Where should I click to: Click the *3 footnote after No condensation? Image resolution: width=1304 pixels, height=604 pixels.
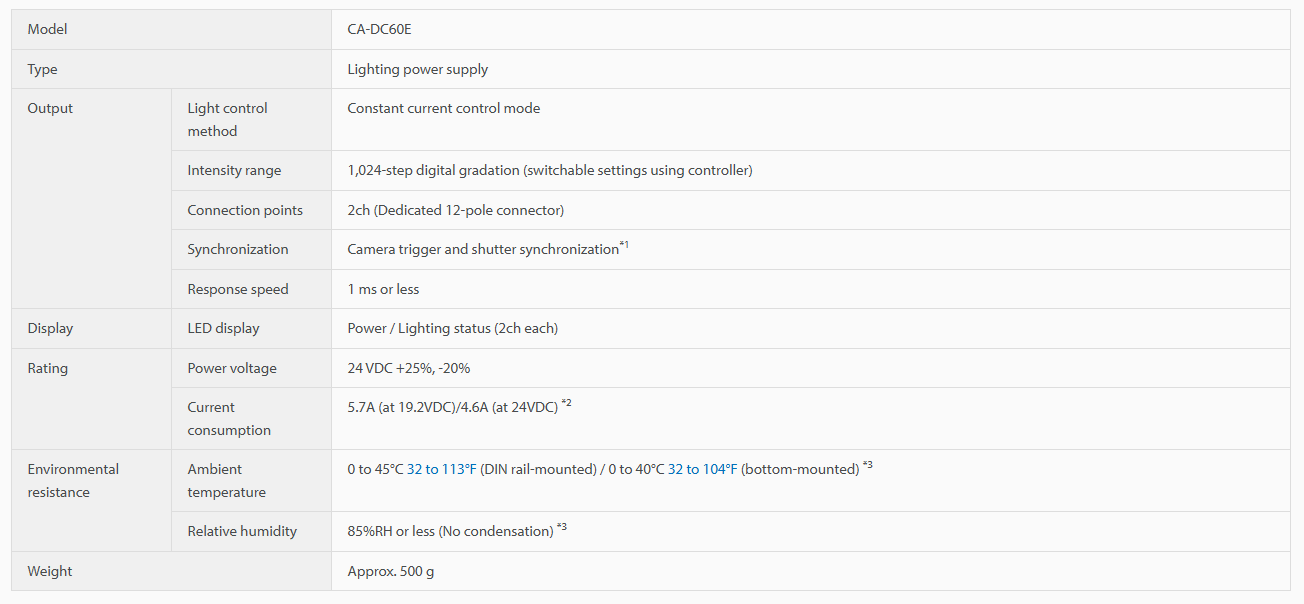pyautogui.click(x=561, y=527)
